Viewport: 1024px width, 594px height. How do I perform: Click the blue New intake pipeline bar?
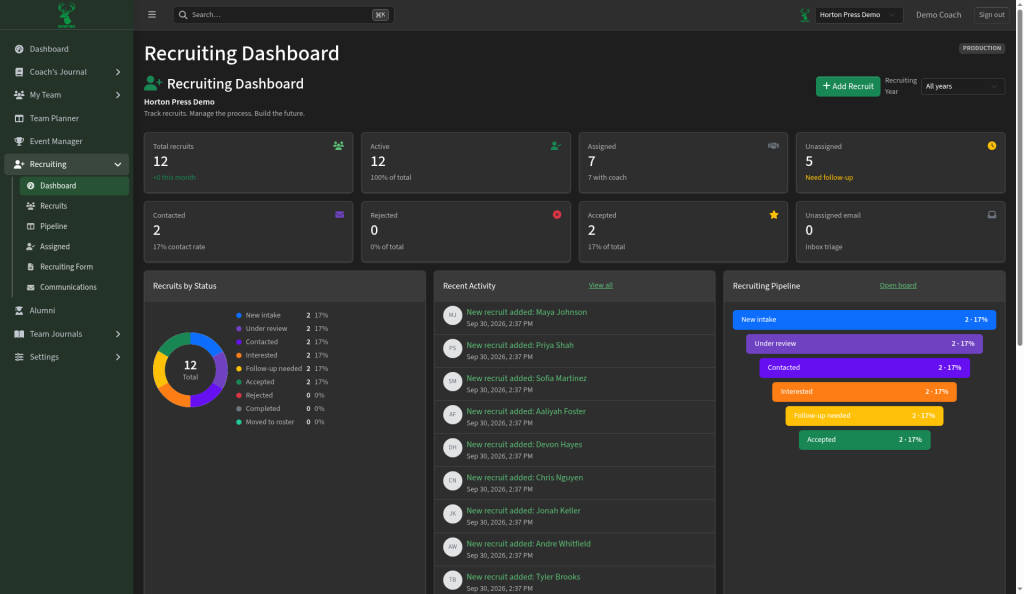864,320
